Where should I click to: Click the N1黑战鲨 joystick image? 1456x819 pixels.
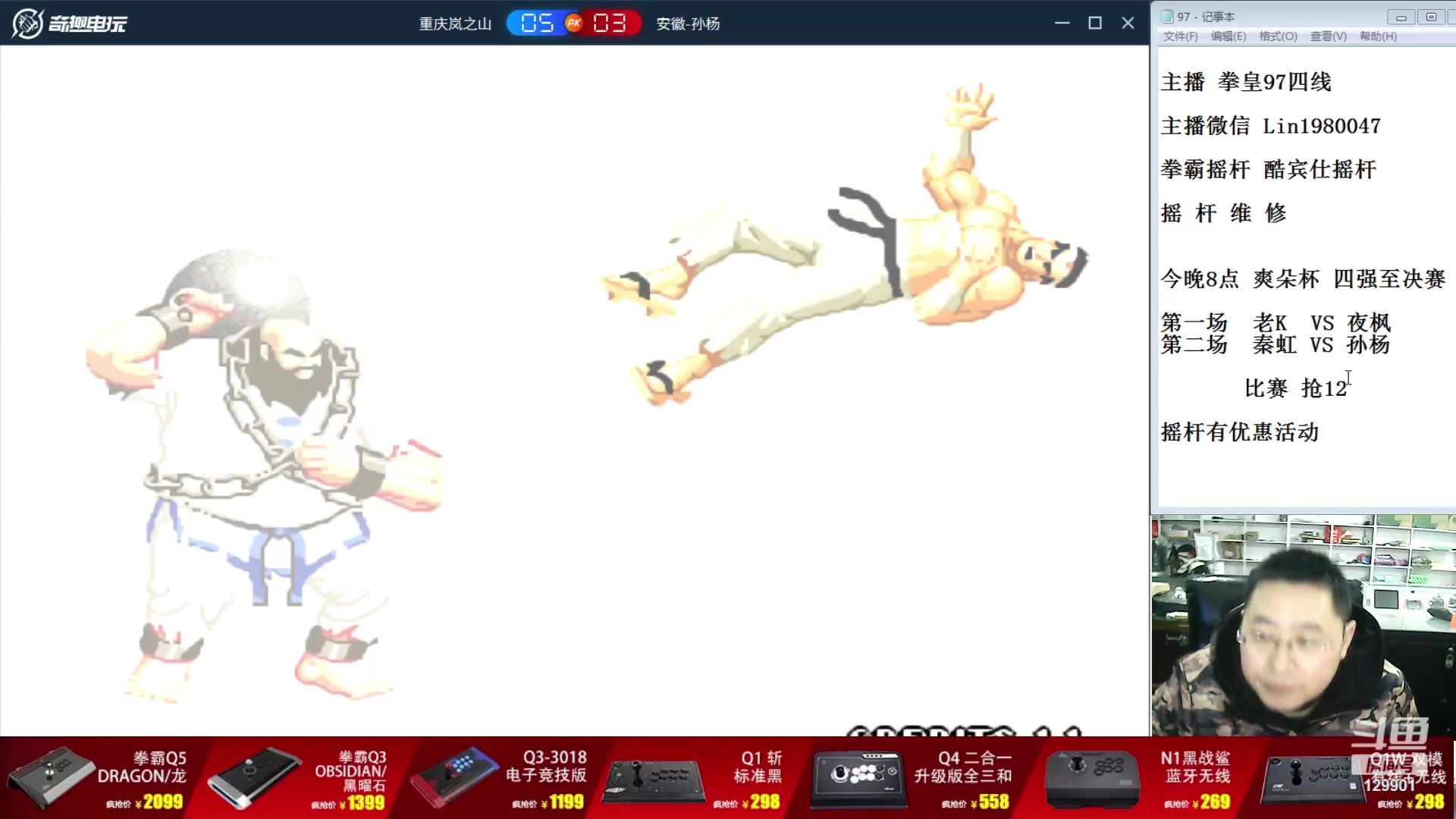(1092, 780)
